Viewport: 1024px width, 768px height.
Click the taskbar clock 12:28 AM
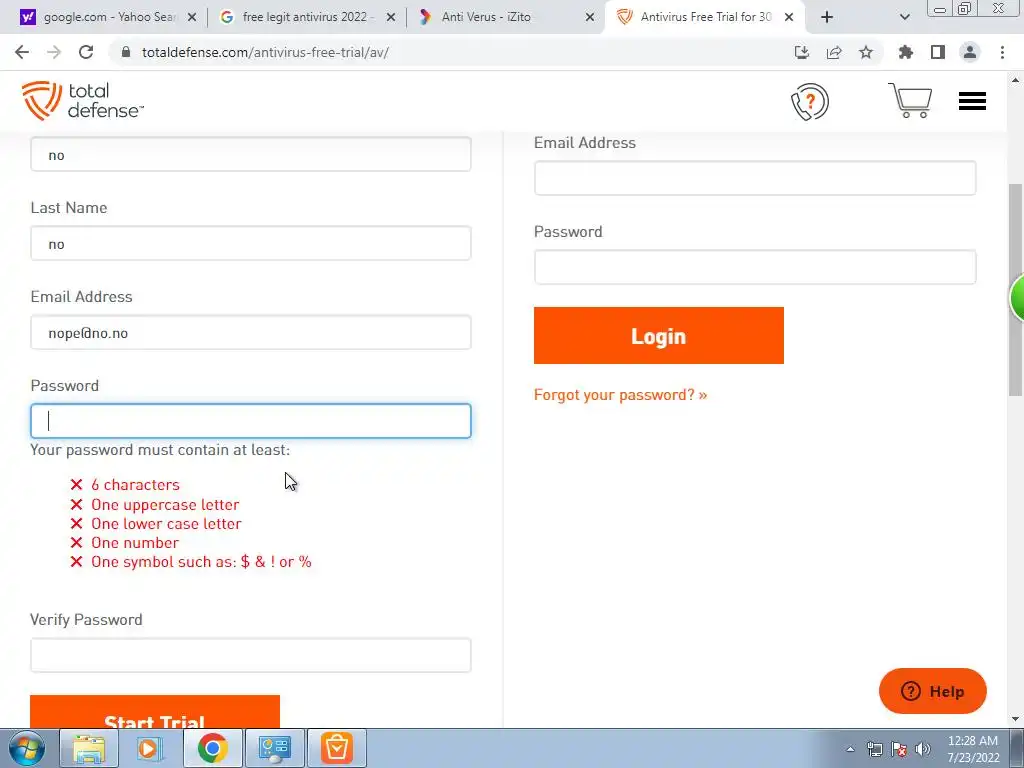click(973, 749)
